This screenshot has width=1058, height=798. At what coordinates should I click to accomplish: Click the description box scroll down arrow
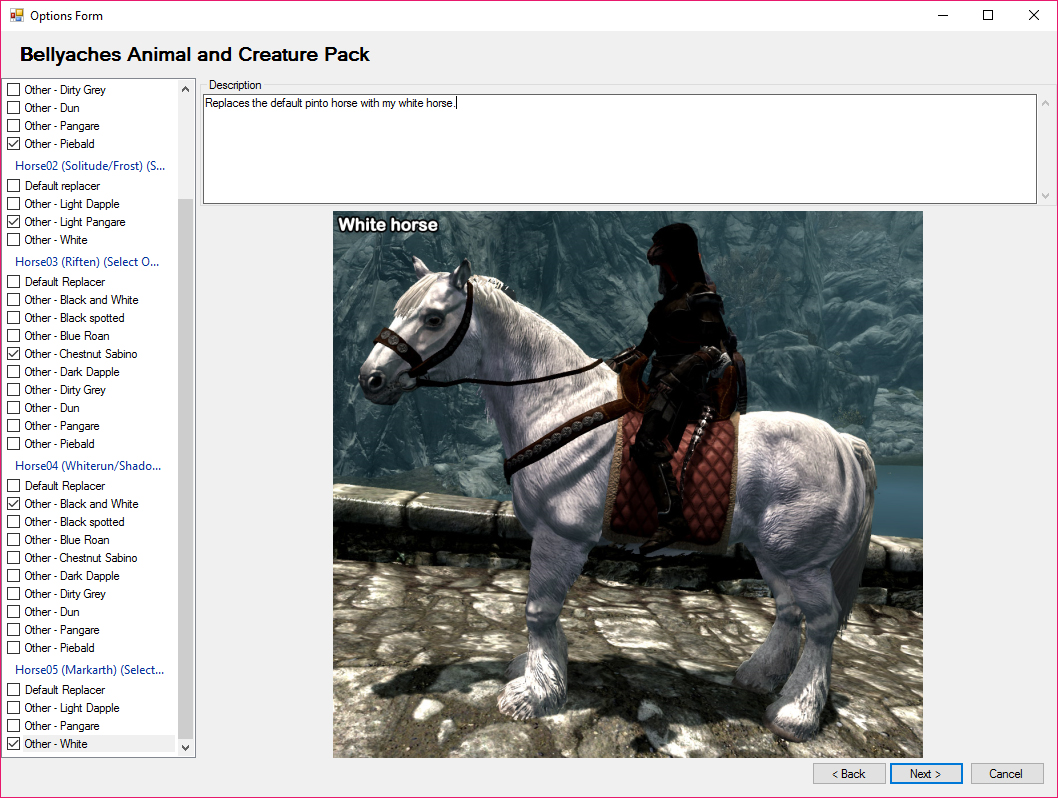coord(1045,196)
